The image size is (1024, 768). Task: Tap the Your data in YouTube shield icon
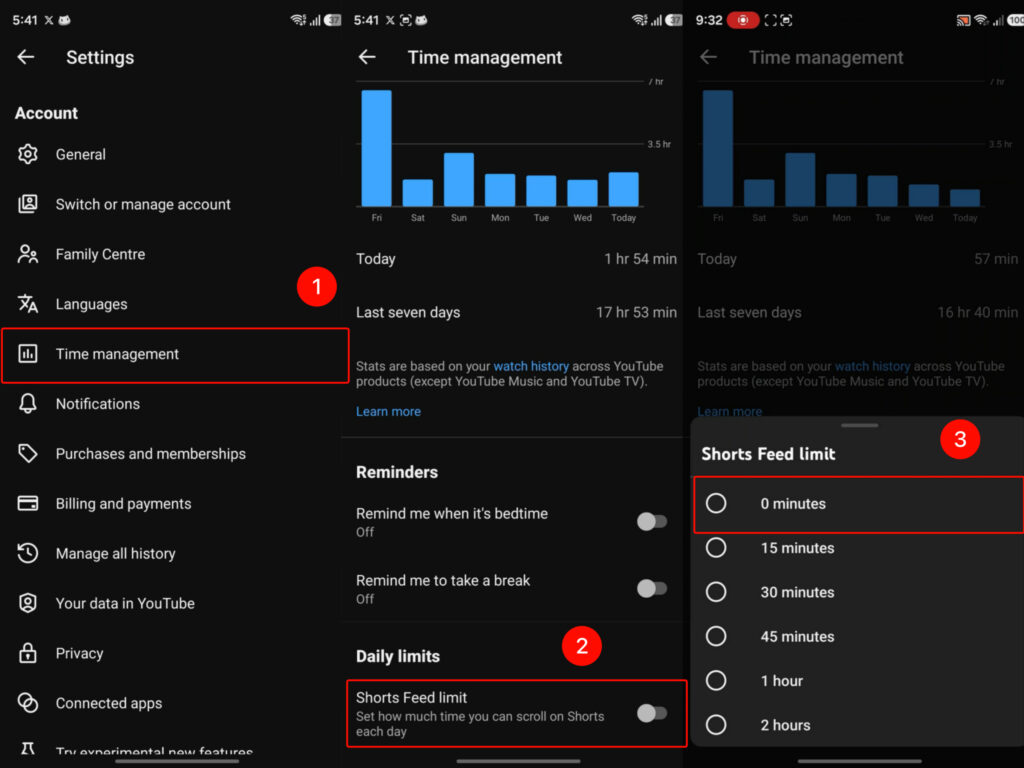click(27, 603)
